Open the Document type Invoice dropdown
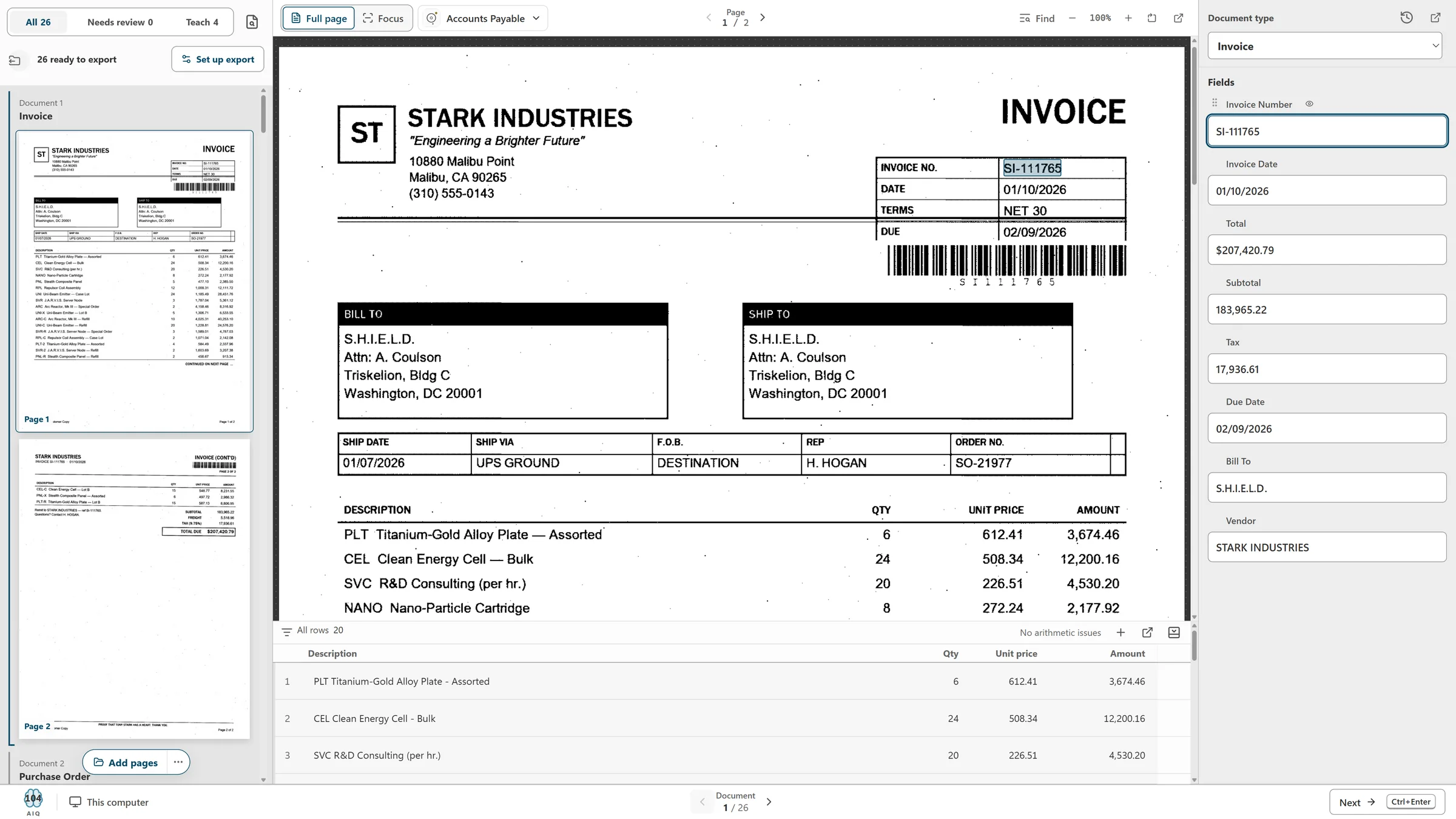Viewport: 1456px width, 819px height. [x=1325, y=46]
